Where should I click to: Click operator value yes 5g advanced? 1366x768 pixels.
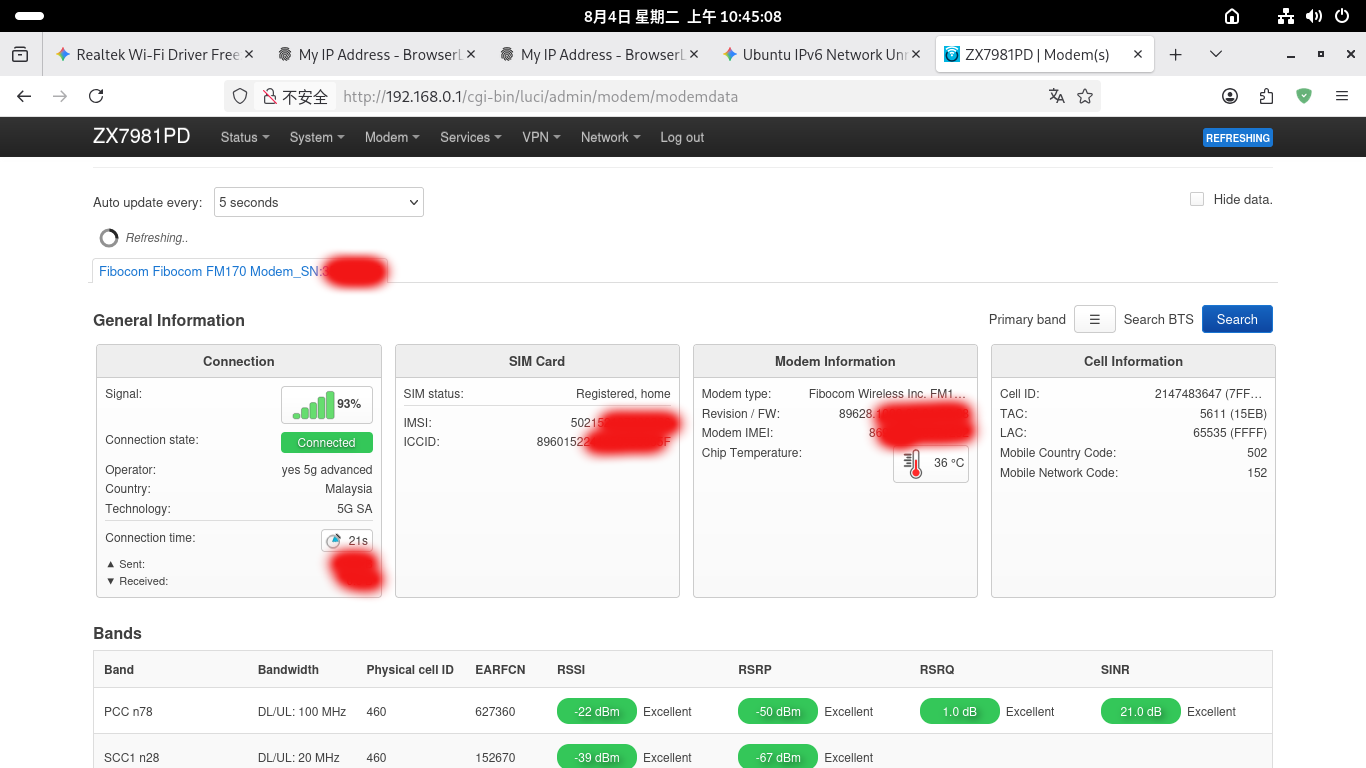pos(327,470)
